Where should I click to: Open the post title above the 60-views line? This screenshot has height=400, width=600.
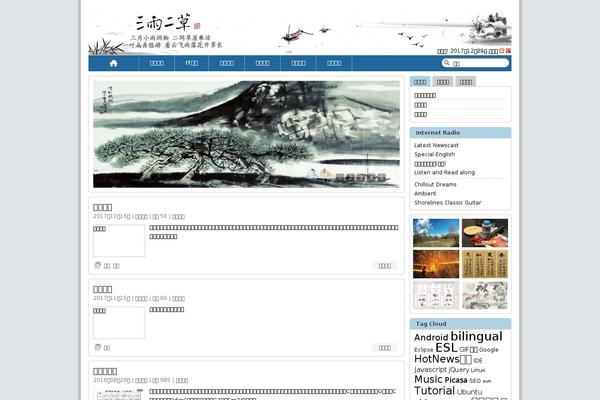point(103,289)
